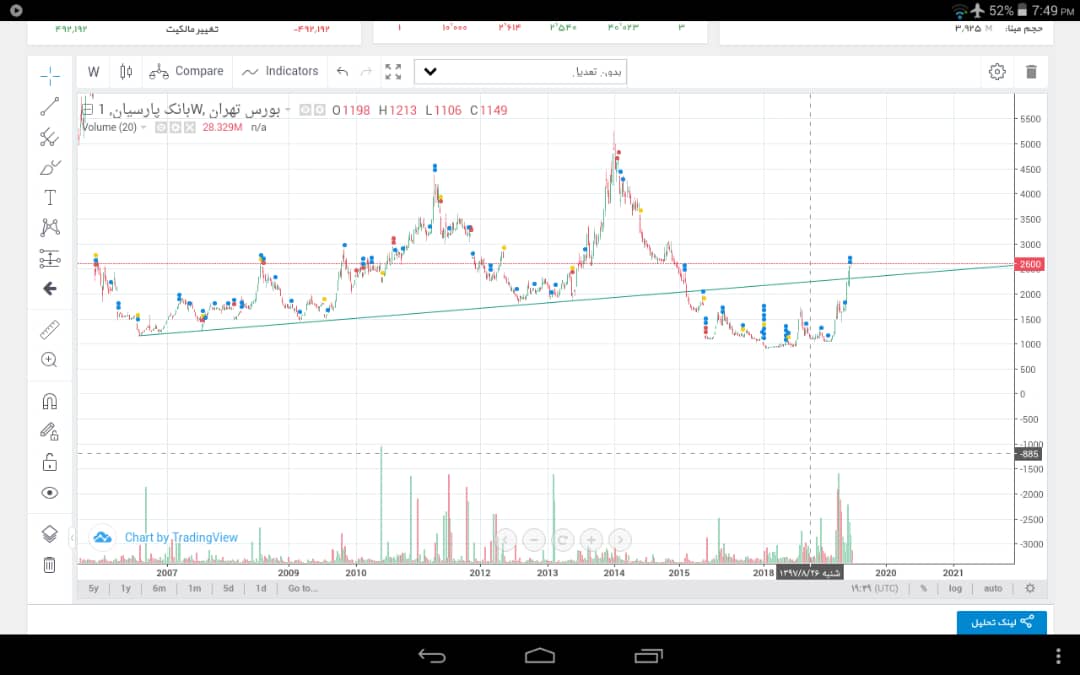This screenshot has width=1080, height=675.
Task: Open the object tree layers icon
Action: [x=50, y=534]
